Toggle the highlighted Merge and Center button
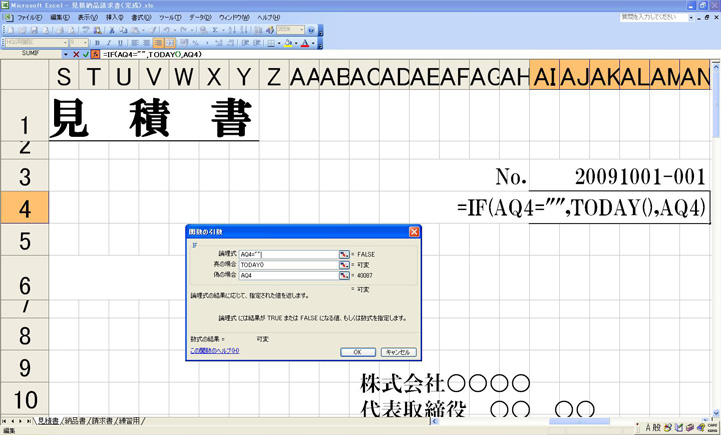721x435 pixels. (170, 43)
